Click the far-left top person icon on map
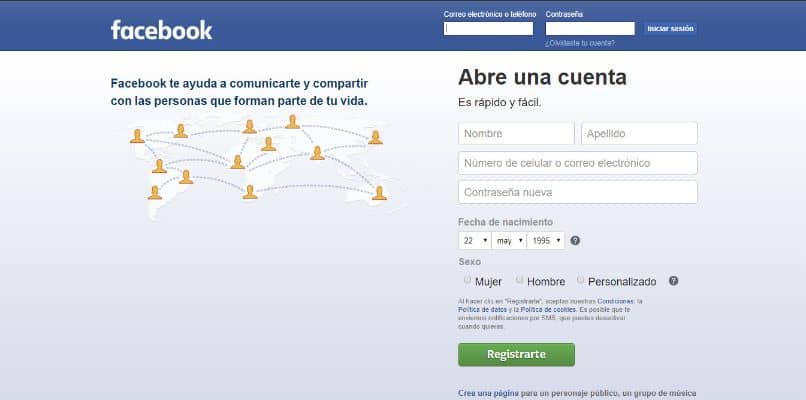 point(137,136)
